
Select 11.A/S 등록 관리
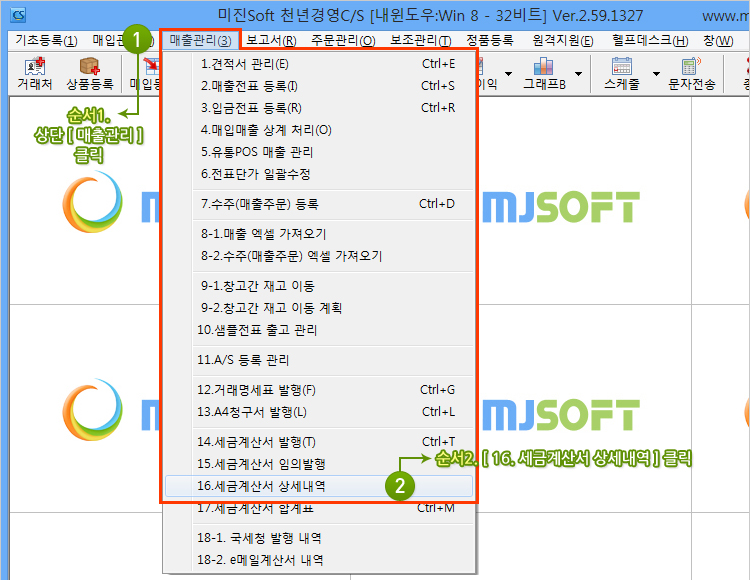coord(319,360)
